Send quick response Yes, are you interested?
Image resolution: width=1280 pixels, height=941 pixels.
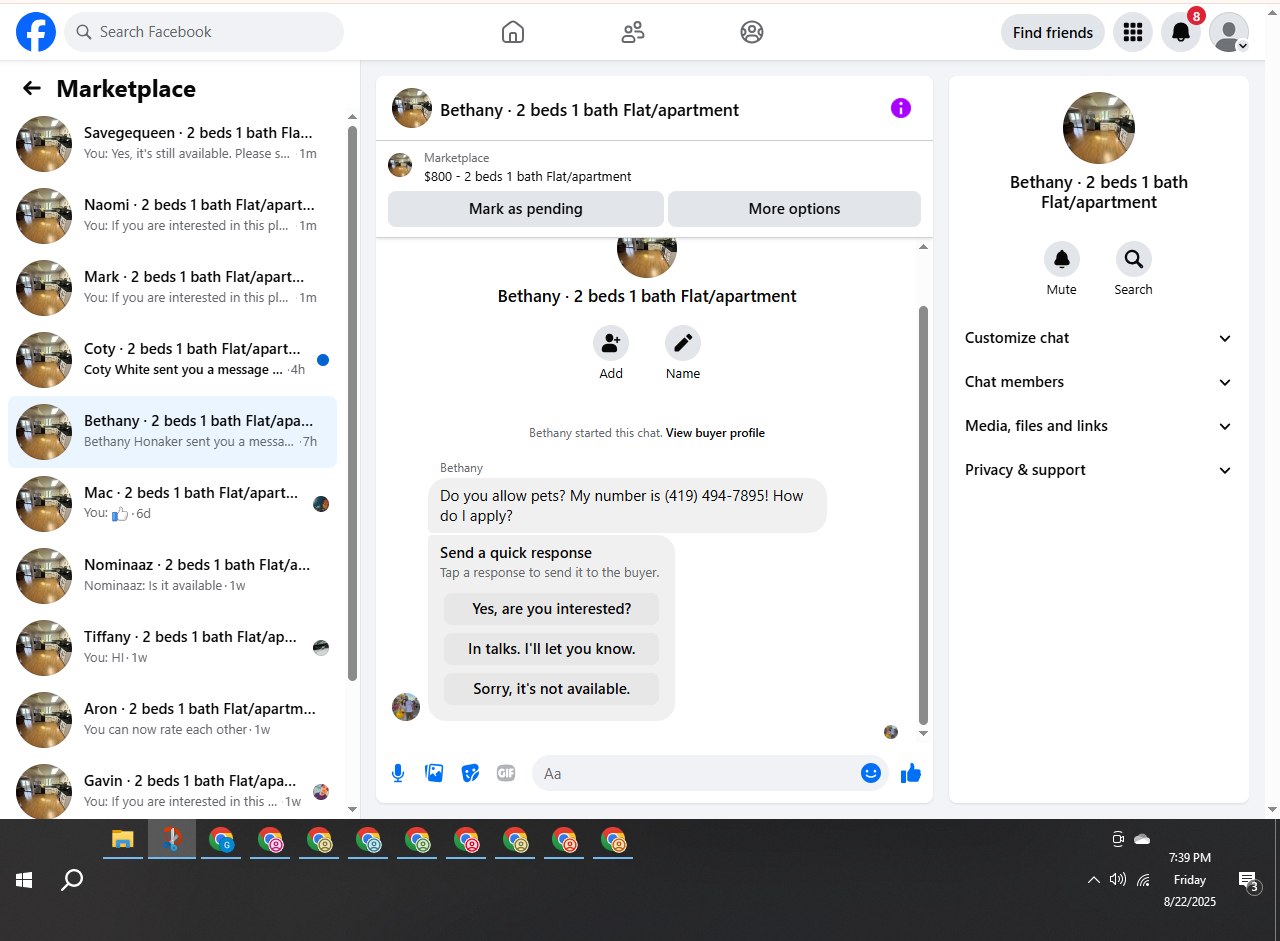pyautogui.click(x=552, y=609)
